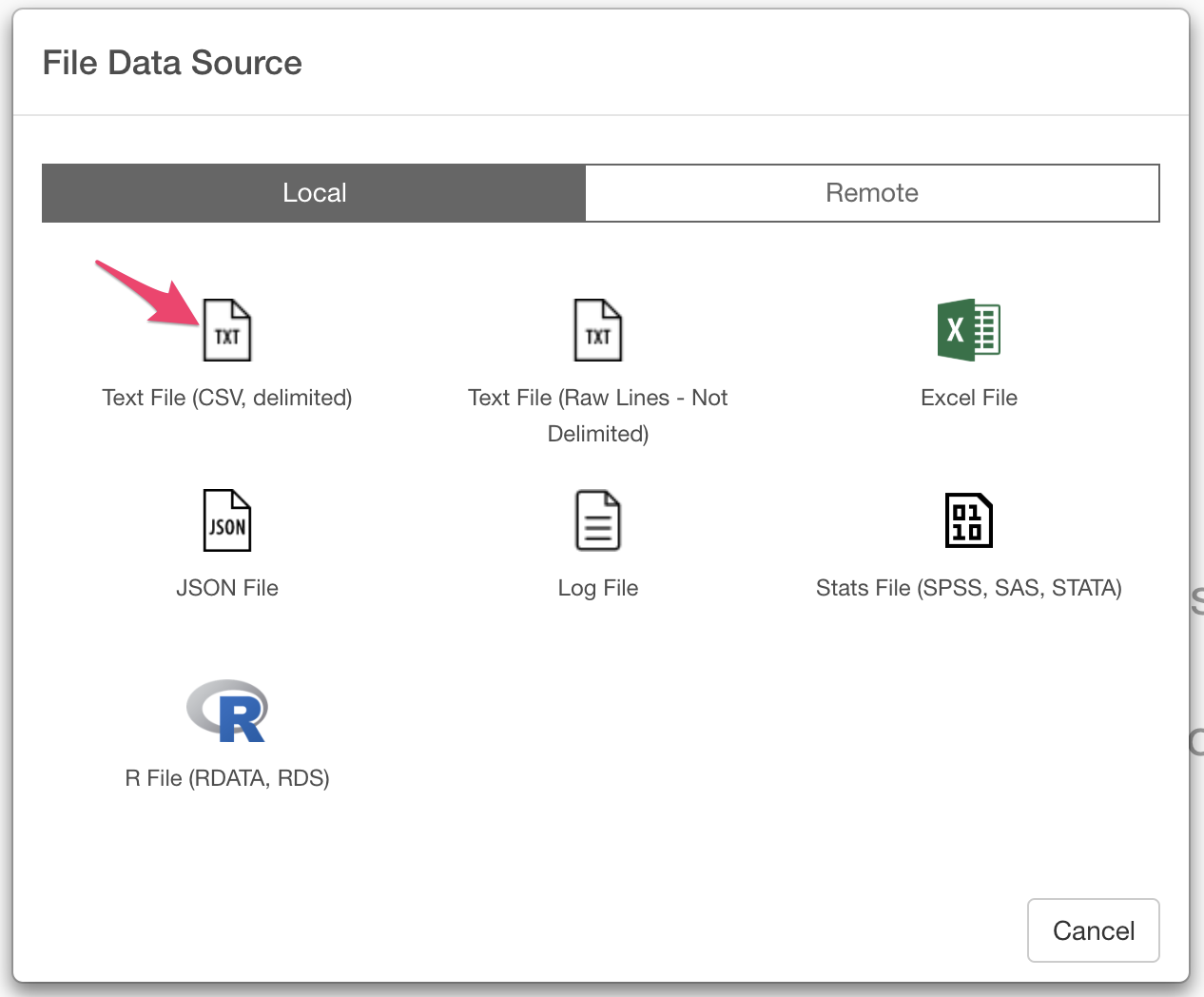Viewport: 1204px width, 997px height.
Task: Select the R File logo icon
Action: [x=227, y=711]
